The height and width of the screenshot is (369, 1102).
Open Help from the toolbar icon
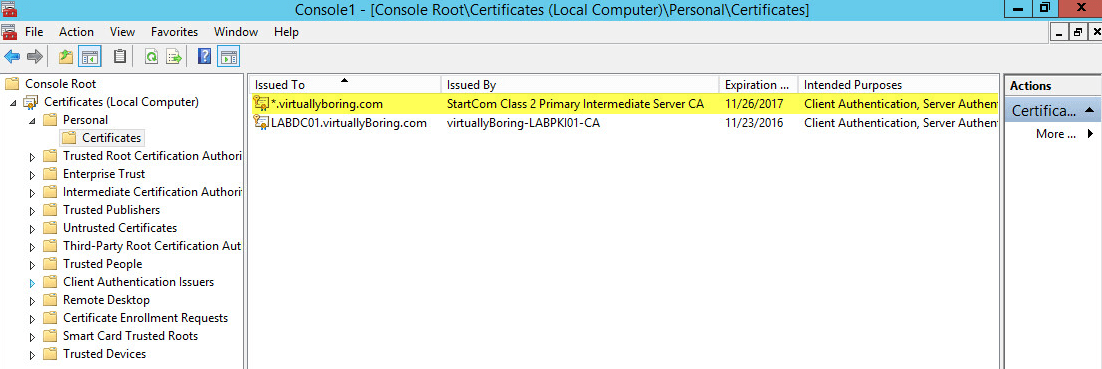click(205, 56)
